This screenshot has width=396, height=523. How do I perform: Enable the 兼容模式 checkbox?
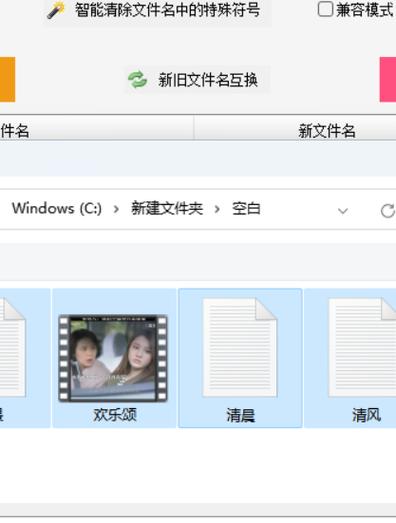(325, 9)
